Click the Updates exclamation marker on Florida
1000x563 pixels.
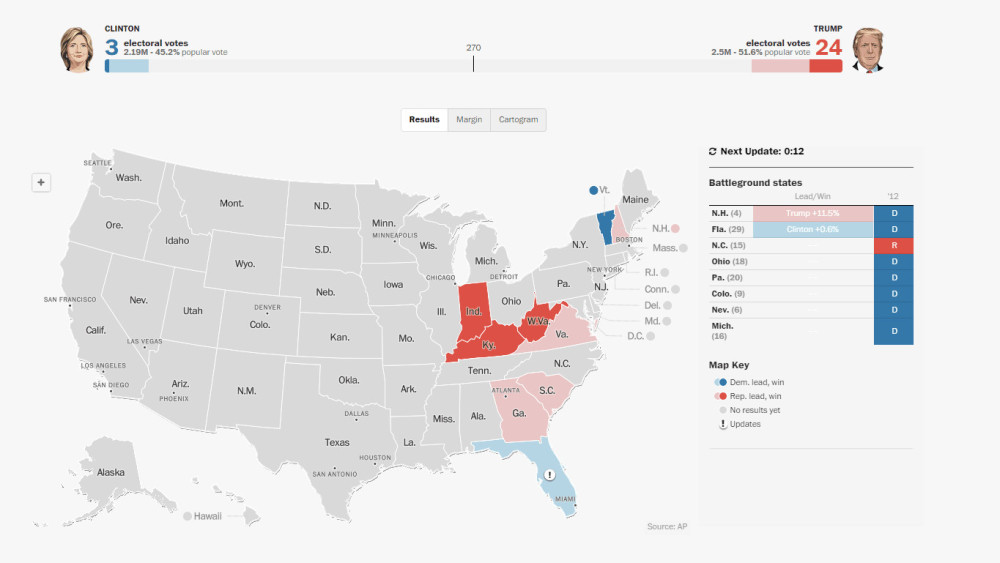[x=549, y=476]
